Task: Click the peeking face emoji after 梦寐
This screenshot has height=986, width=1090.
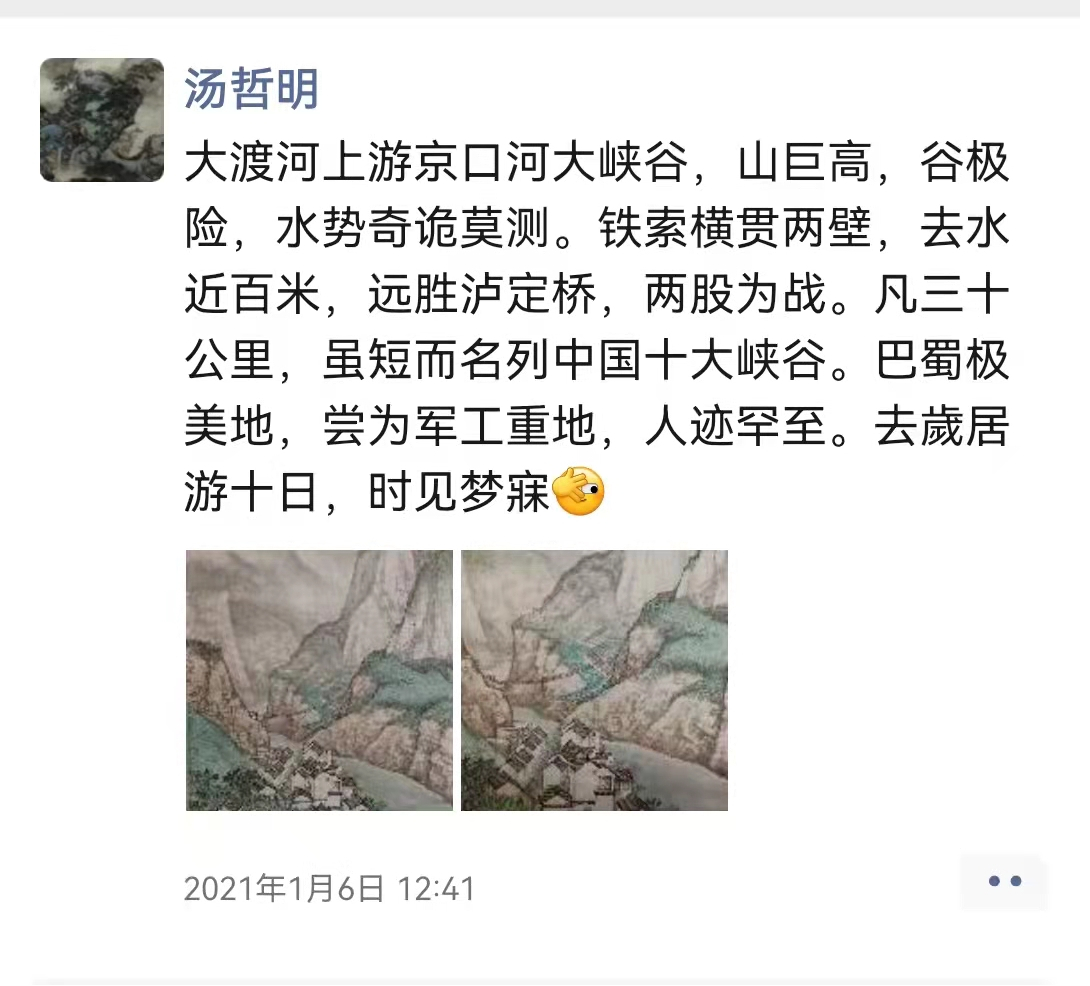Action: tap(578, 491)
